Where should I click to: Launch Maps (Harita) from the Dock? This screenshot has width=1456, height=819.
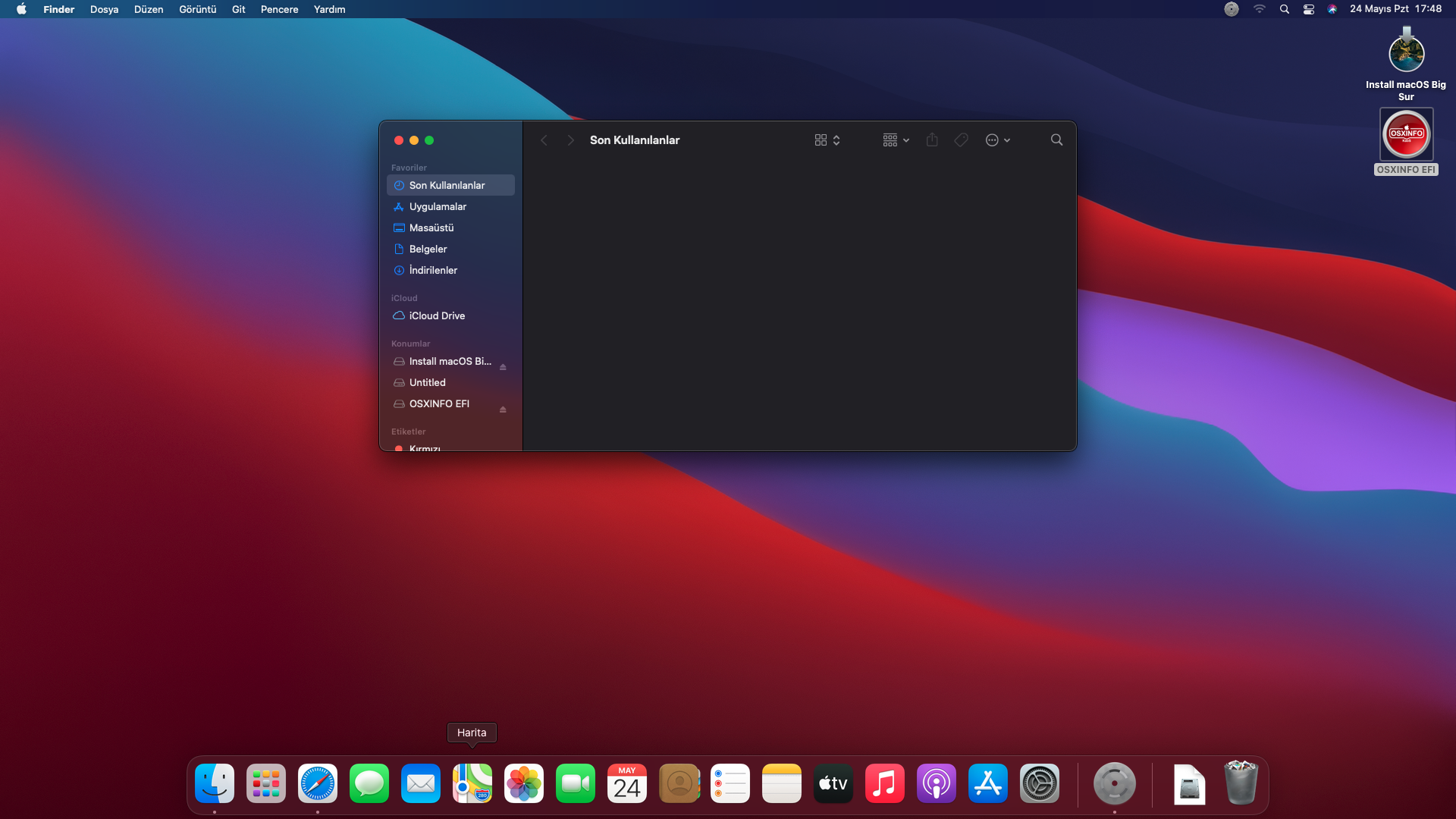[x=472, y=783]
